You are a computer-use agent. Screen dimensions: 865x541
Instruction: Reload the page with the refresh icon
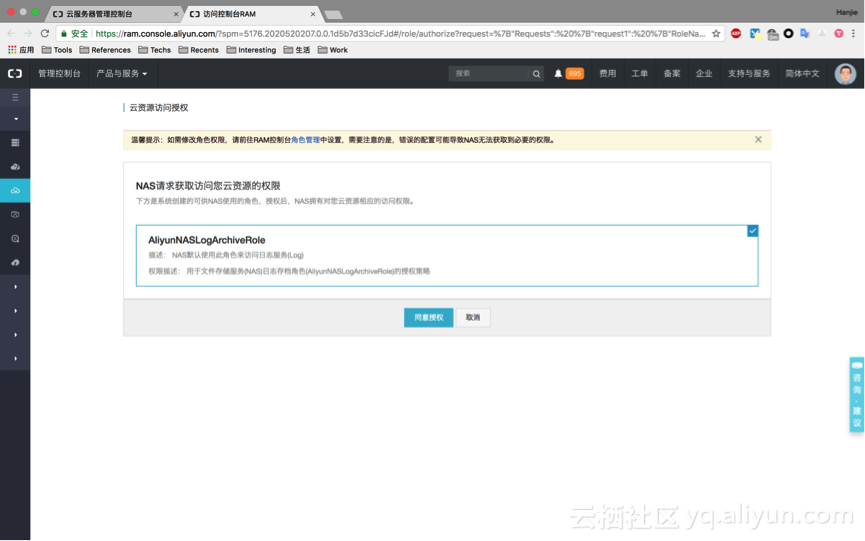(45, 34)
